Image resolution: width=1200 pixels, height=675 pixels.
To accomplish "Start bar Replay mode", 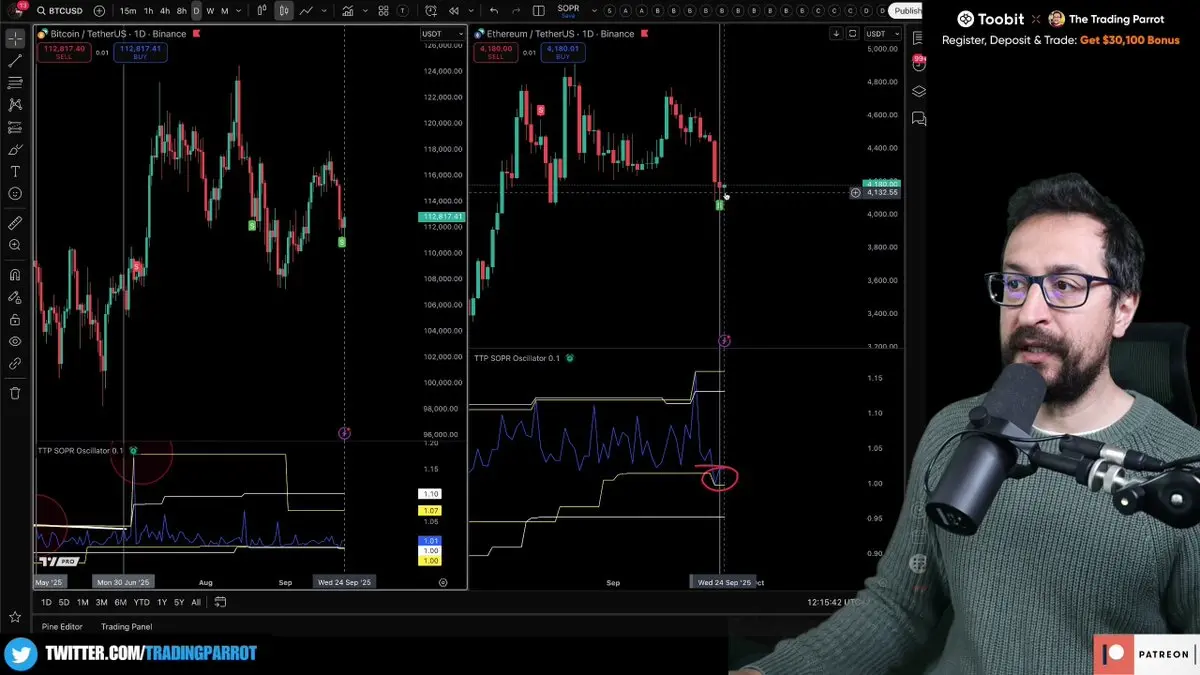I will [x=454, y=11].
